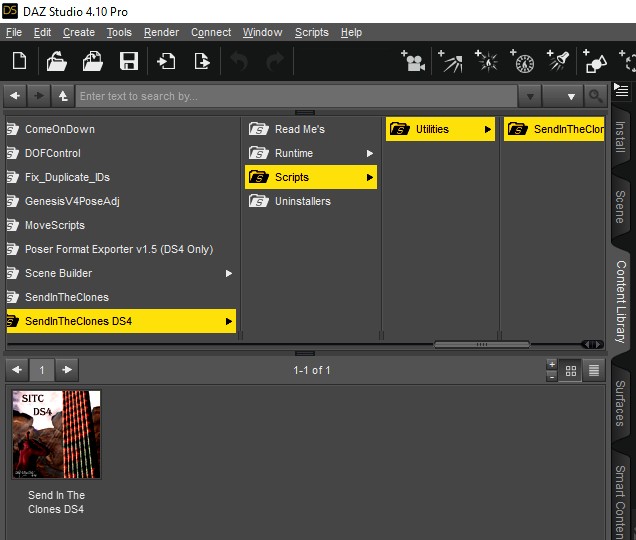Screen dimensions: 636x540
Task: Switch to thumbnail grid view
Action: (x=571, y=370)
